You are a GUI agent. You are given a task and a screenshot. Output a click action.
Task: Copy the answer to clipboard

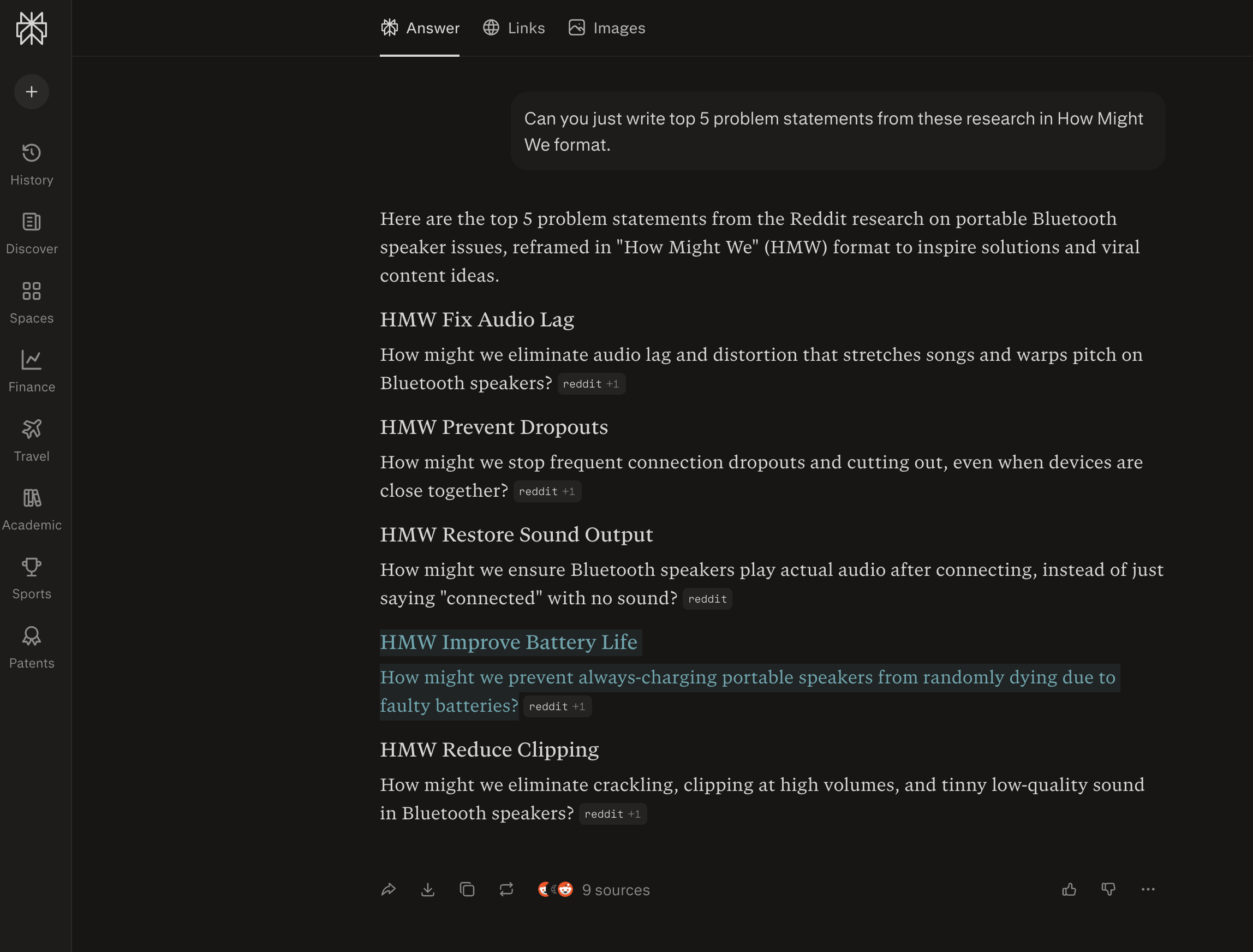click(467, 890)
